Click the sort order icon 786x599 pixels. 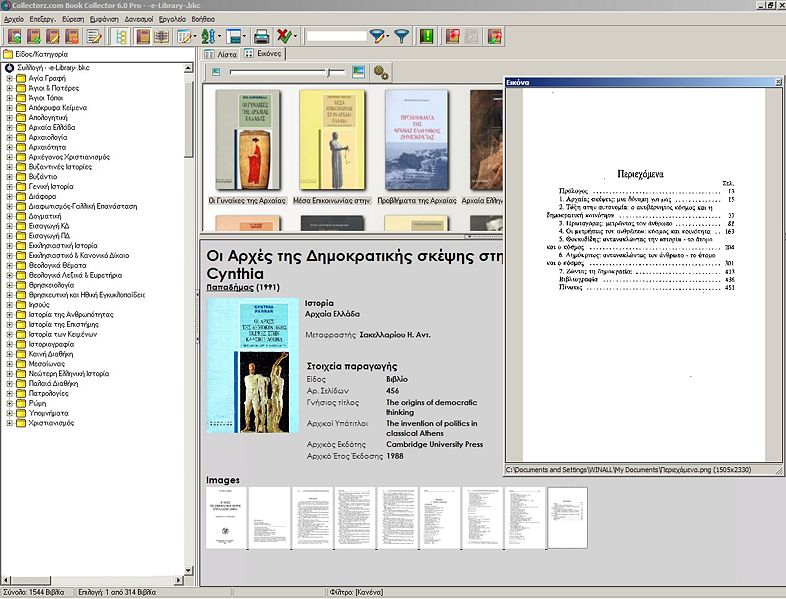(208, 37)
